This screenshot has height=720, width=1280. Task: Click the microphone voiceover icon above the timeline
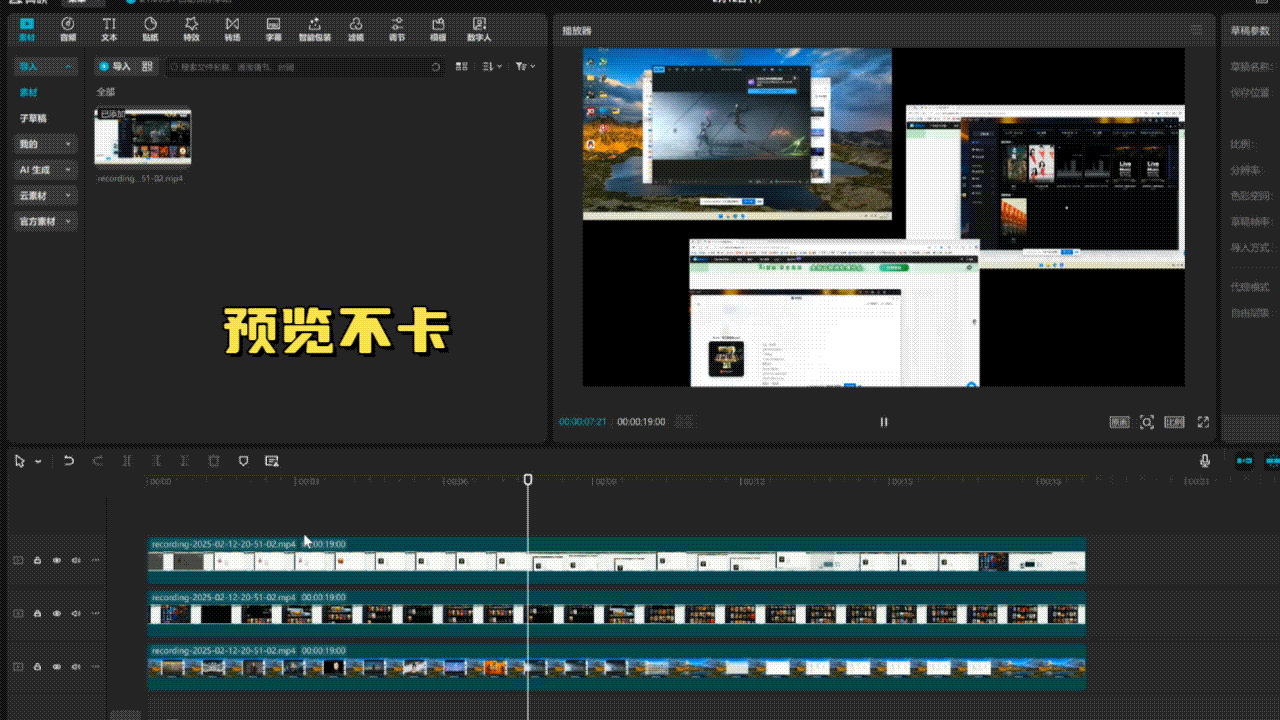pos(1205,460)
